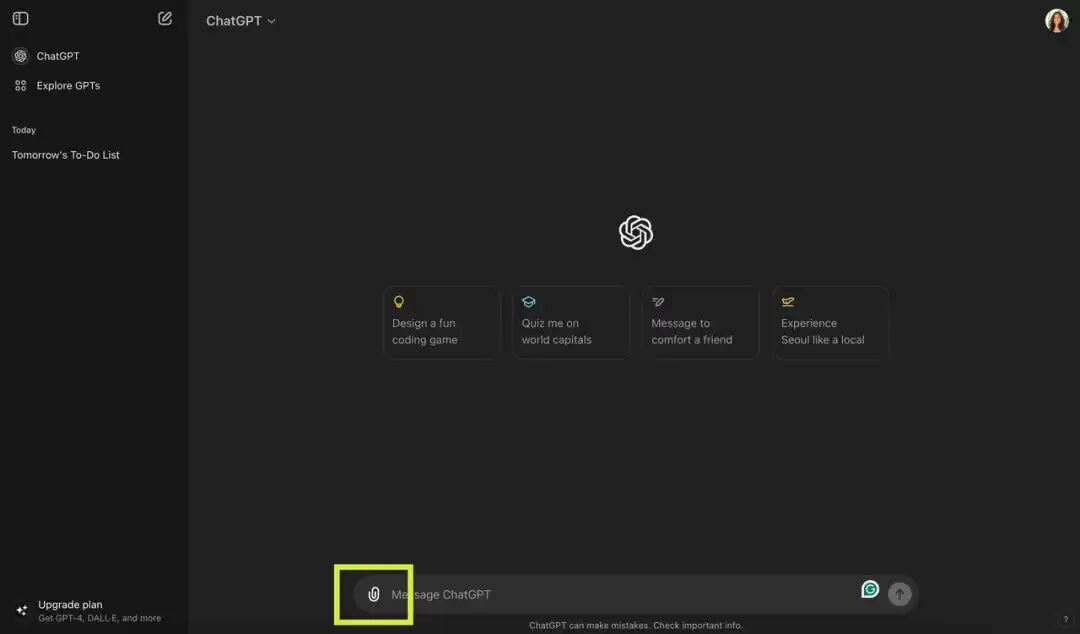1080x634 pixels.
Task: Open the question mark help button
Action: coord(1066,620)
